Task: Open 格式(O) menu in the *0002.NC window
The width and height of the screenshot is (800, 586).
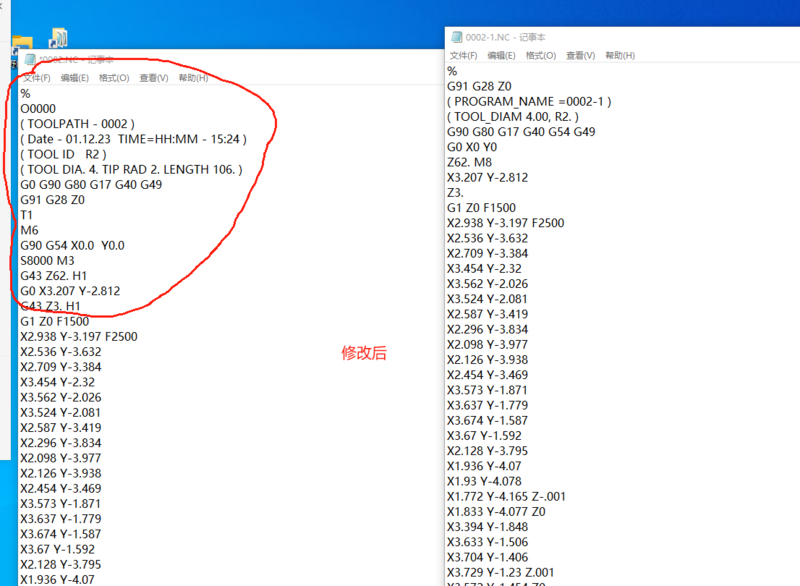Action: [x=114, y=78]
